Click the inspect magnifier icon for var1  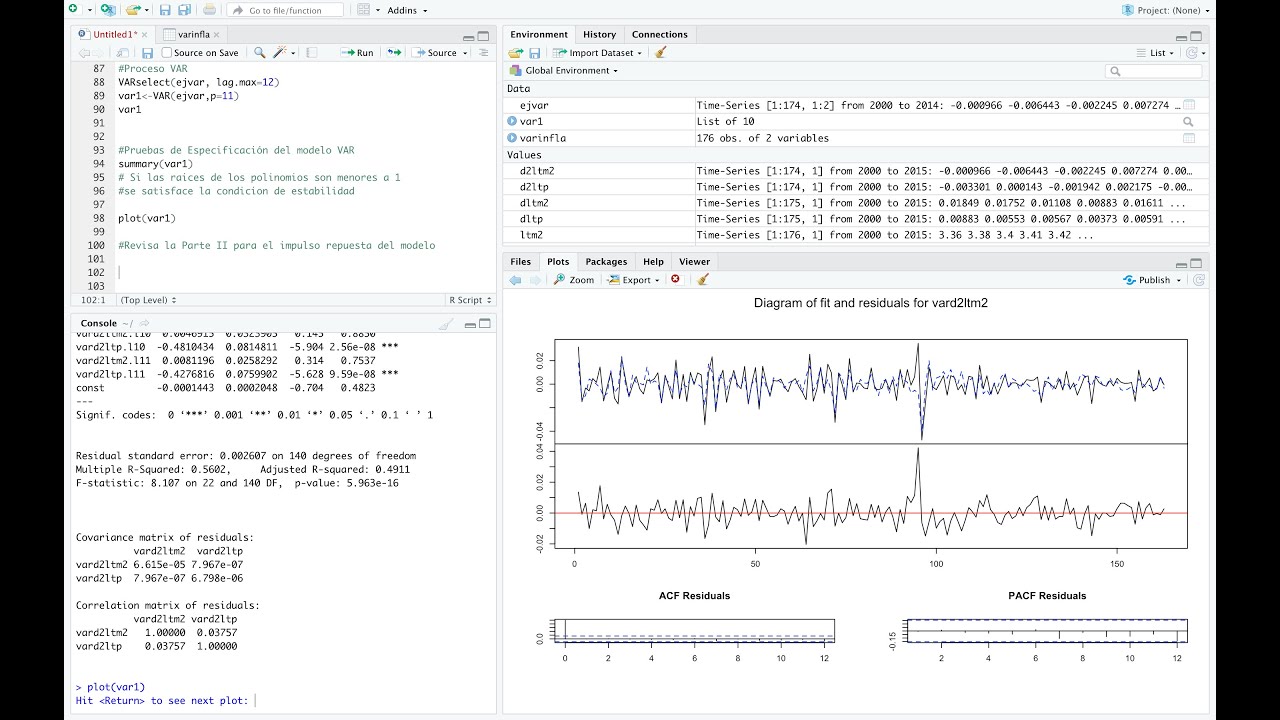point(1189,121)
